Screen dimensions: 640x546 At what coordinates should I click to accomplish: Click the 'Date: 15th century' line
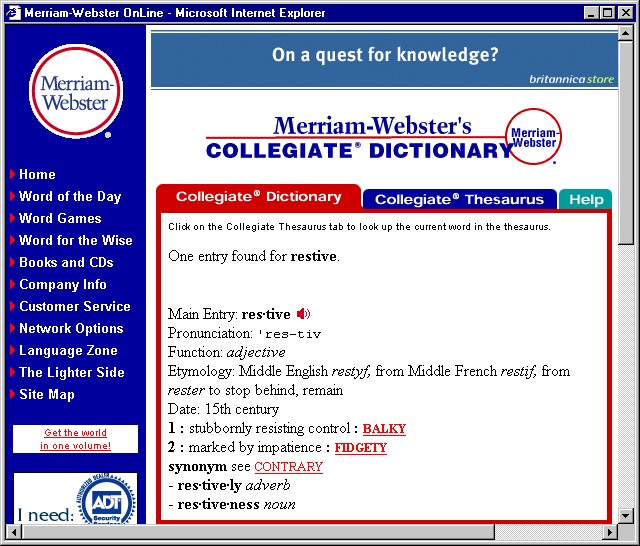click(x=223, y=409)
